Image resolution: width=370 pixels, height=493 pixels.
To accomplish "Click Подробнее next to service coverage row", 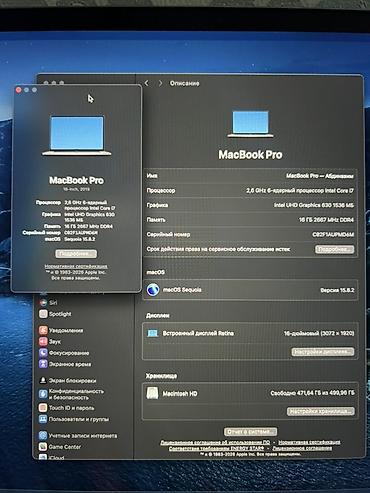I will click(335, 249).
